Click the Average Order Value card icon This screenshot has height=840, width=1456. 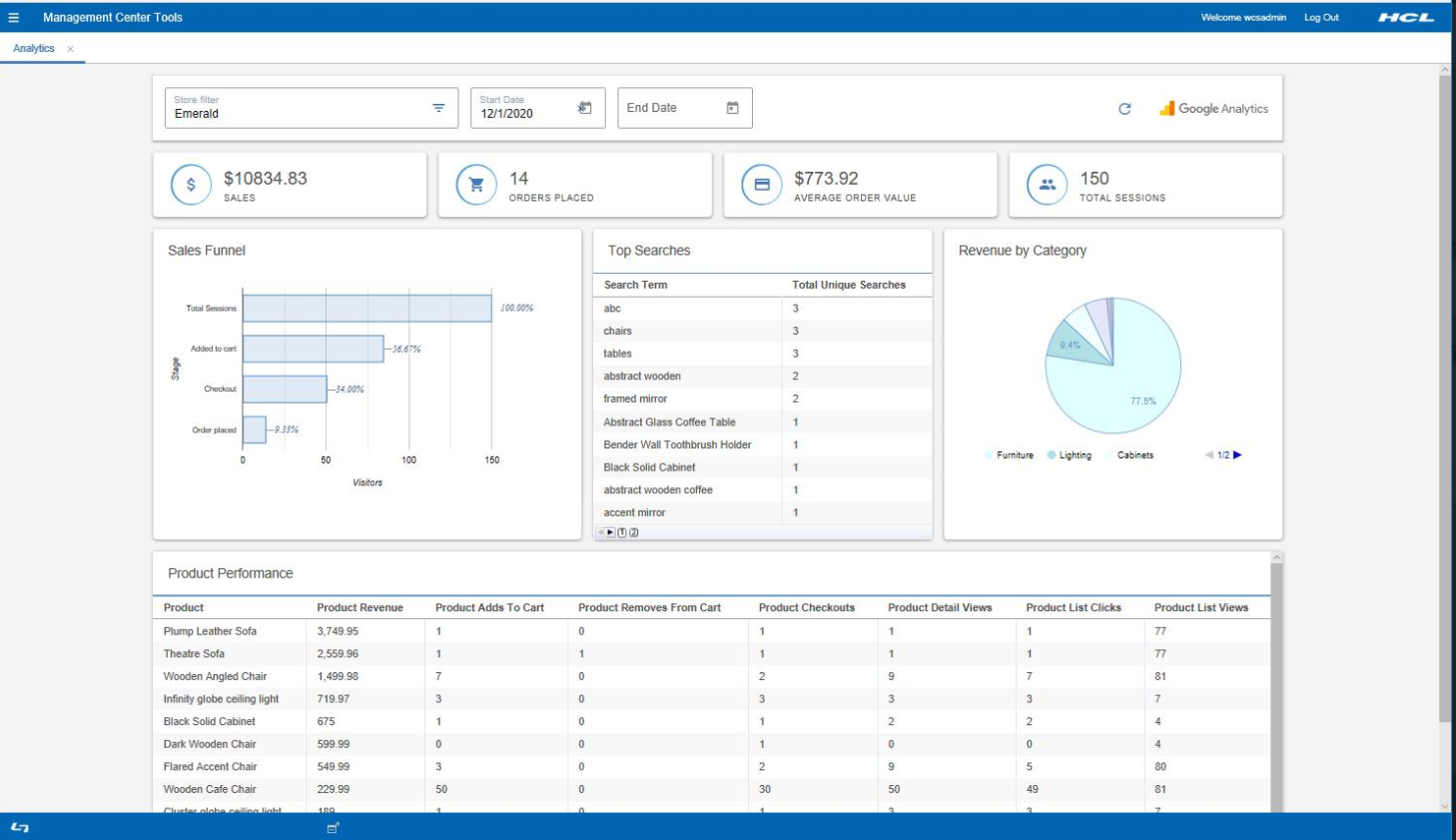coord(761,185)
